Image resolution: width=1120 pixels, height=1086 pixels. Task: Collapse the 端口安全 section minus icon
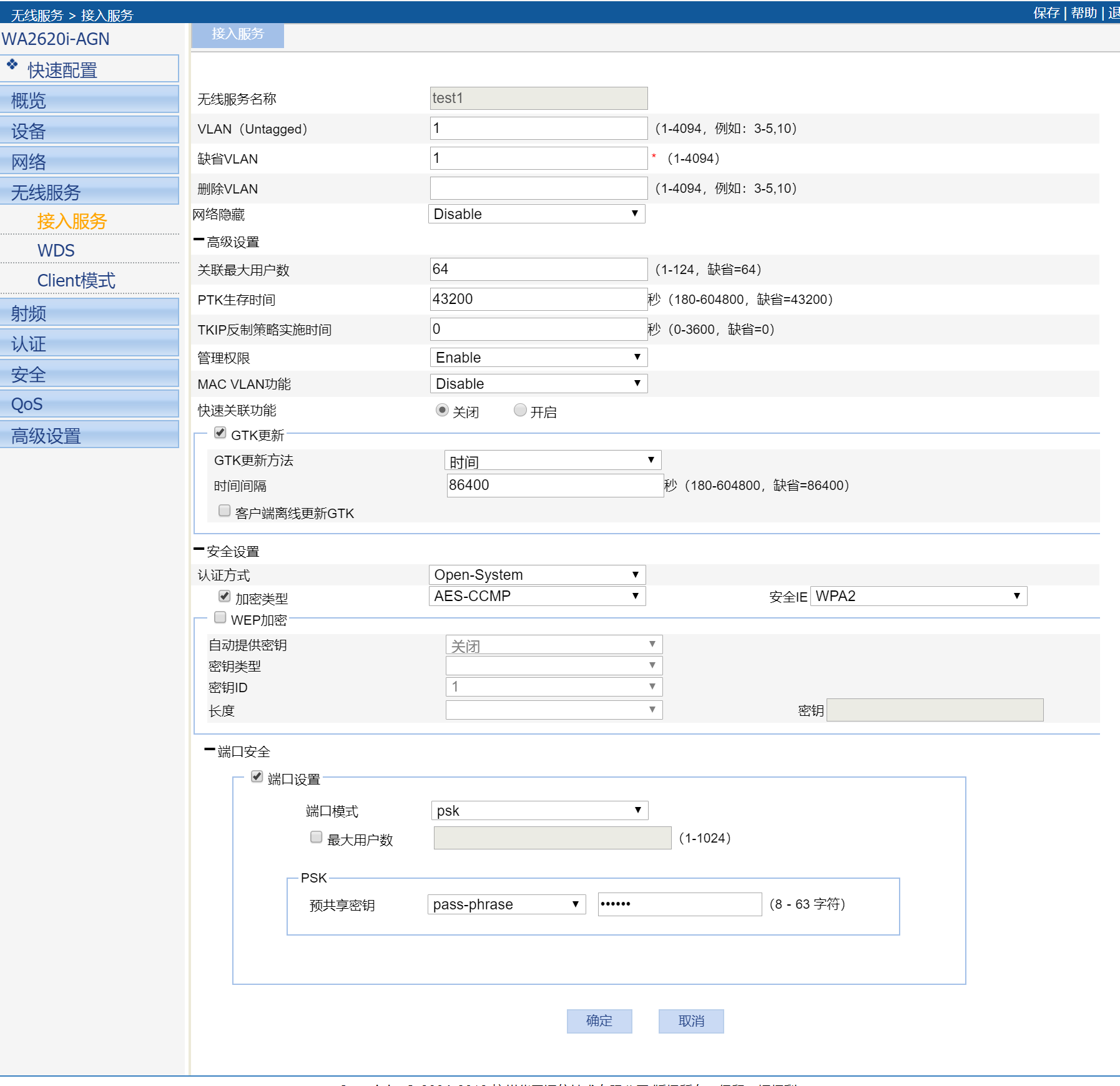(210, 750)
